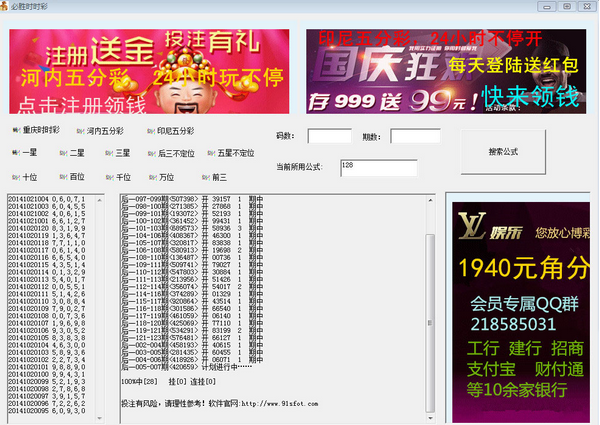This screenshot has width=600, height=425.
Task: Focus the 期数 input field
Action: pos(415,136)
